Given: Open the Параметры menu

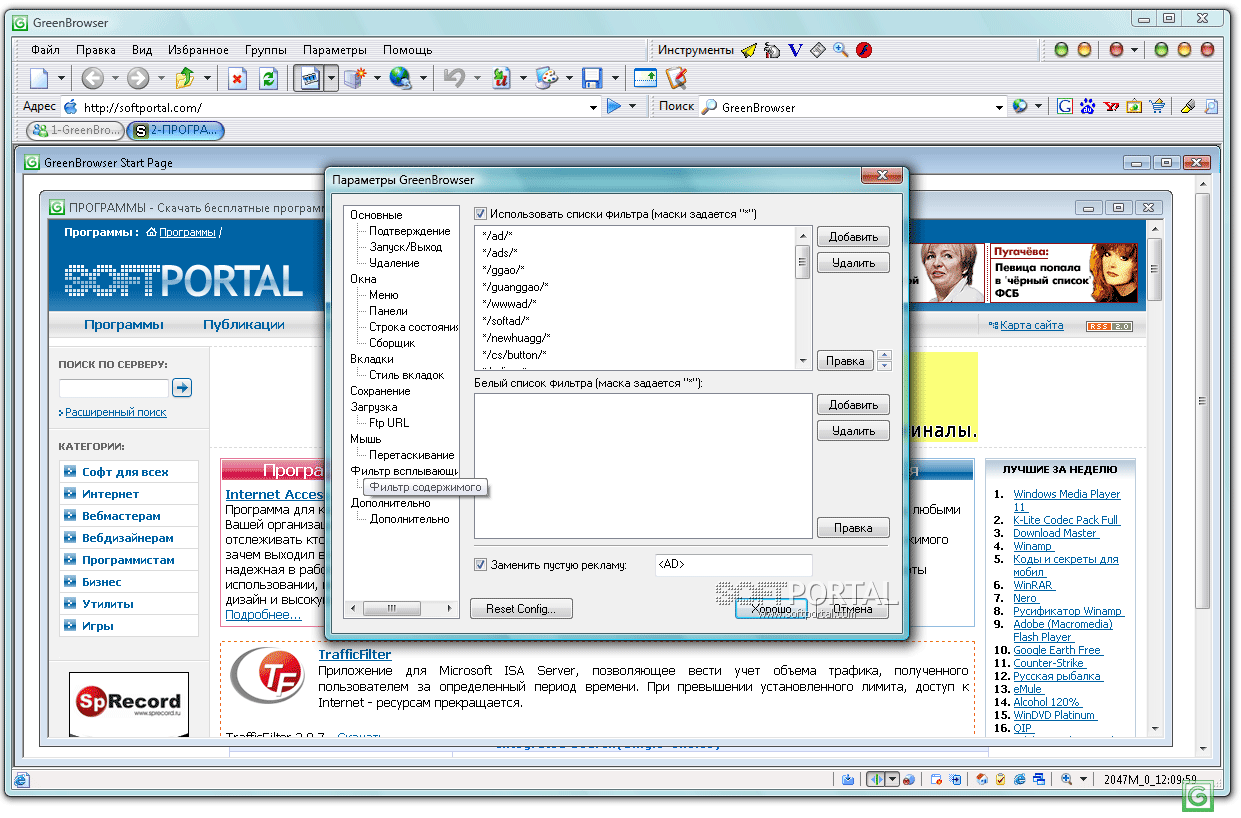Looking at the screenshot, I should (x=335, y=50).
